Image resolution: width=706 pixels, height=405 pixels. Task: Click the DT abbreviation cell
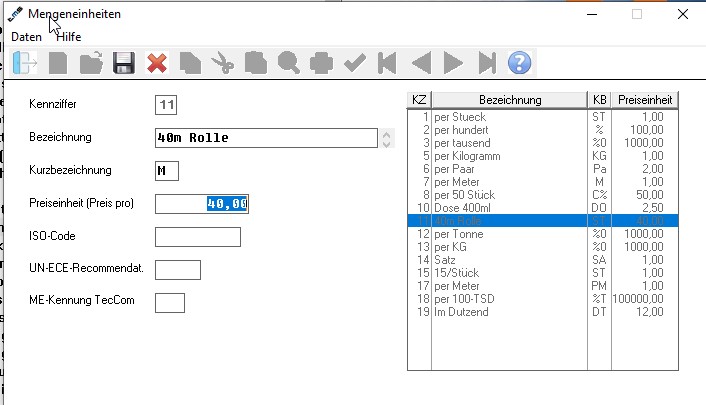pyautogui.click(x=599, y=312)
